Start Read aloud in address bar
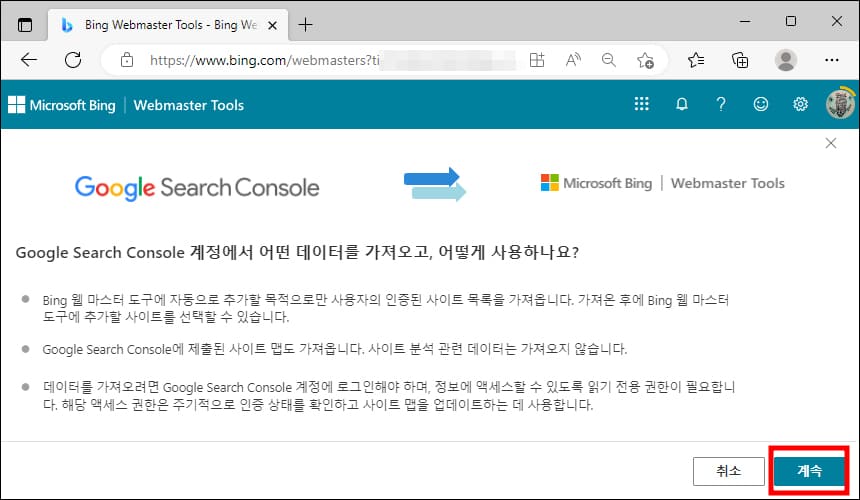Image resolution: width=860 pixels, height=500 pixels. 573,60
